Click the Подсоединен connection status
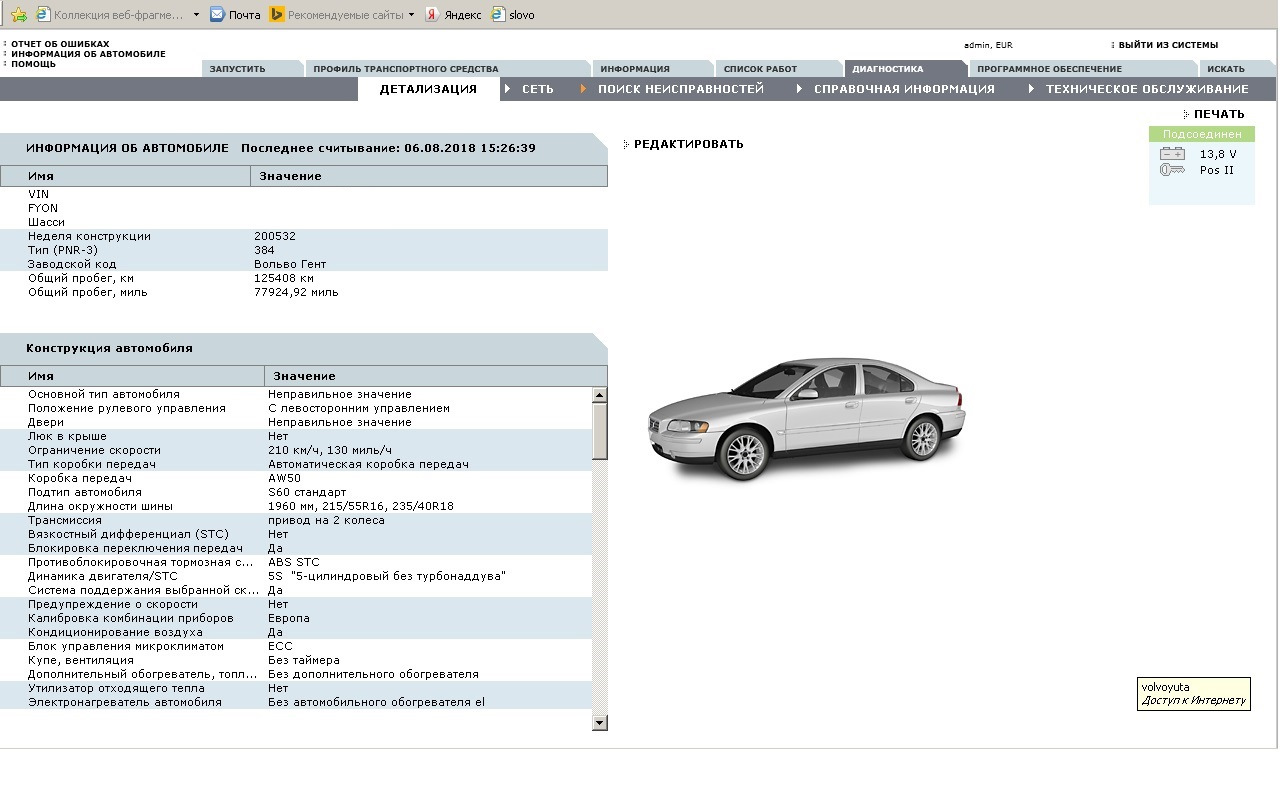The image size is (1280, 800). pyautogui.click(x=1202, y=134)
